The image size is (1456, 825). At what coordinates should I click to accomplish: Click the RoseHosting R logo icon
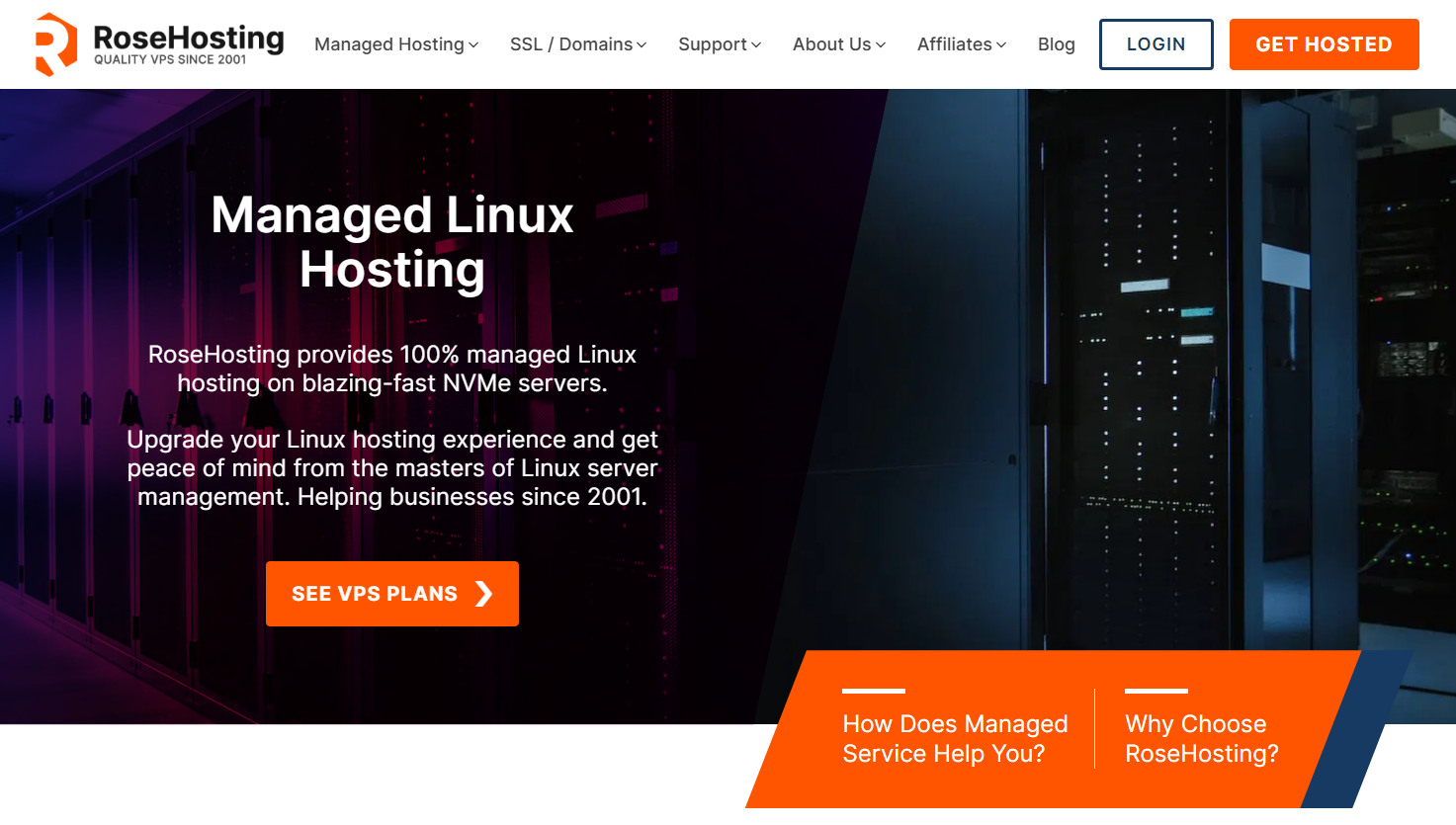(x=55, y=44)
